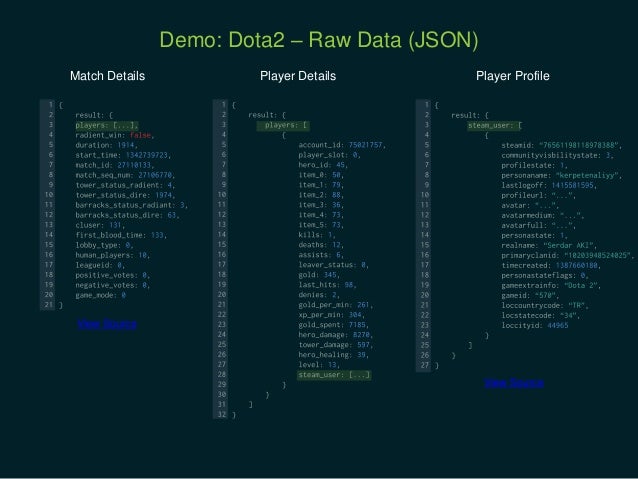Viewport: 638px width, 479px height.
Task: Select the Player Profile heading
Action: [x=513, y=76]
